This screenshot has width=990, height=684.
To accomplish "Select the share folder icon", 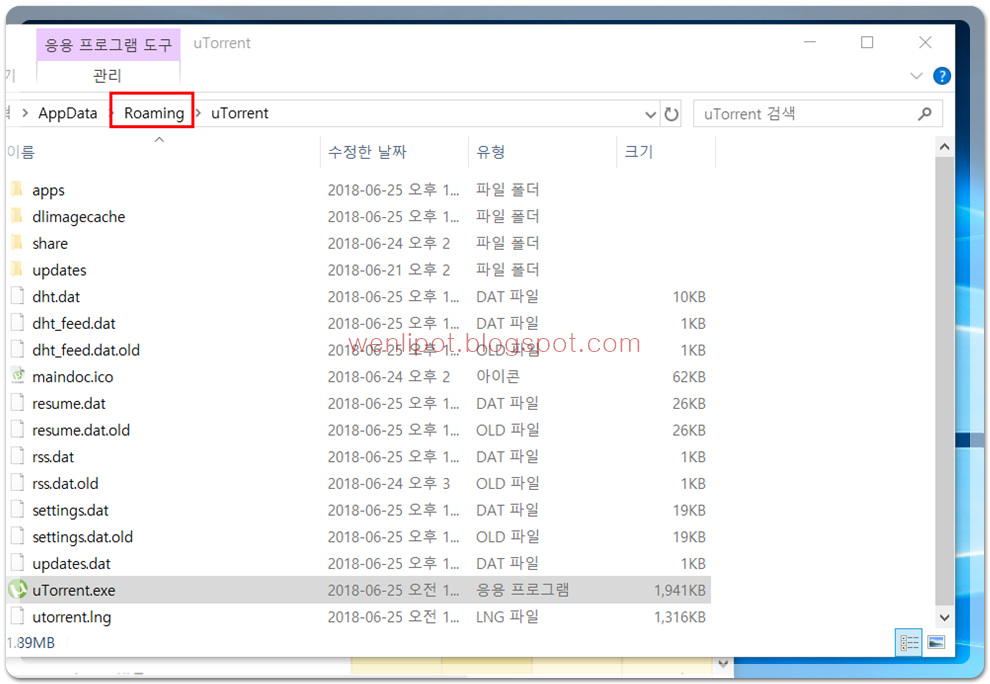I will [17, 243].
